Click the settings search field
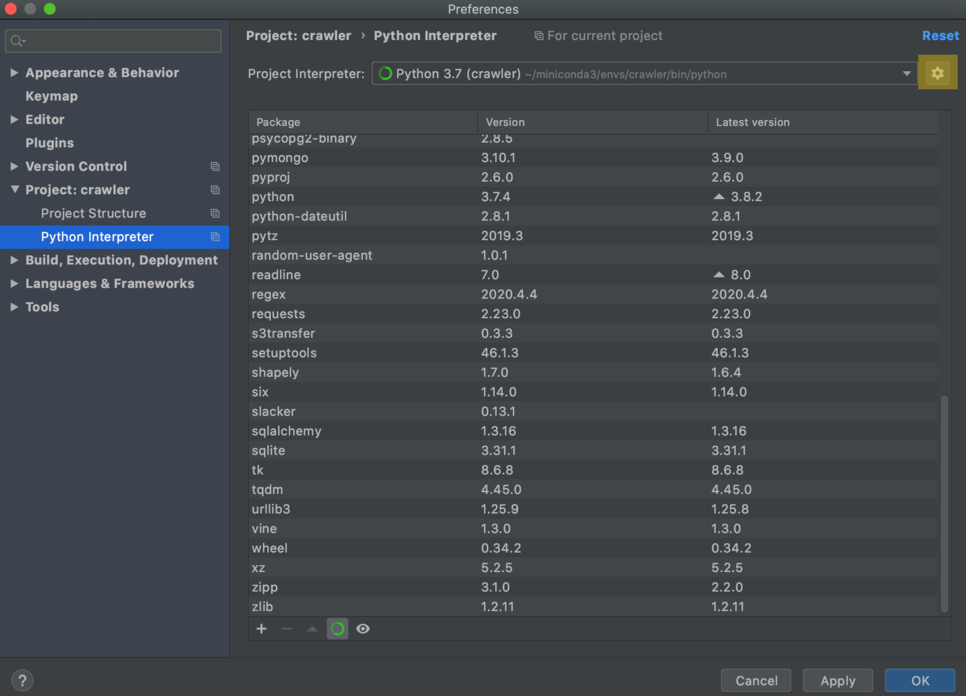 [113, 41]
